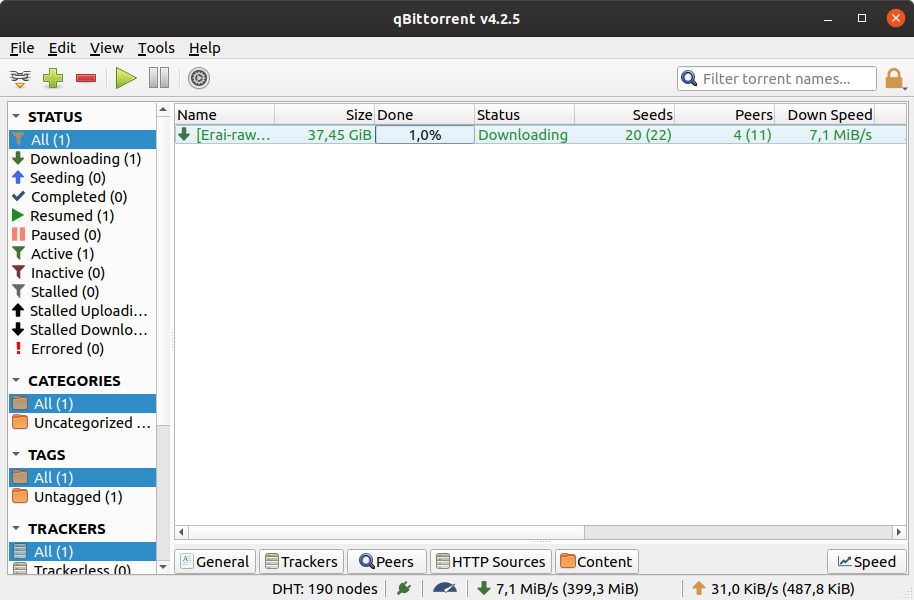914x600 pixels.
Task: Click in Filter torrent names field
Action: click(777, 78)
